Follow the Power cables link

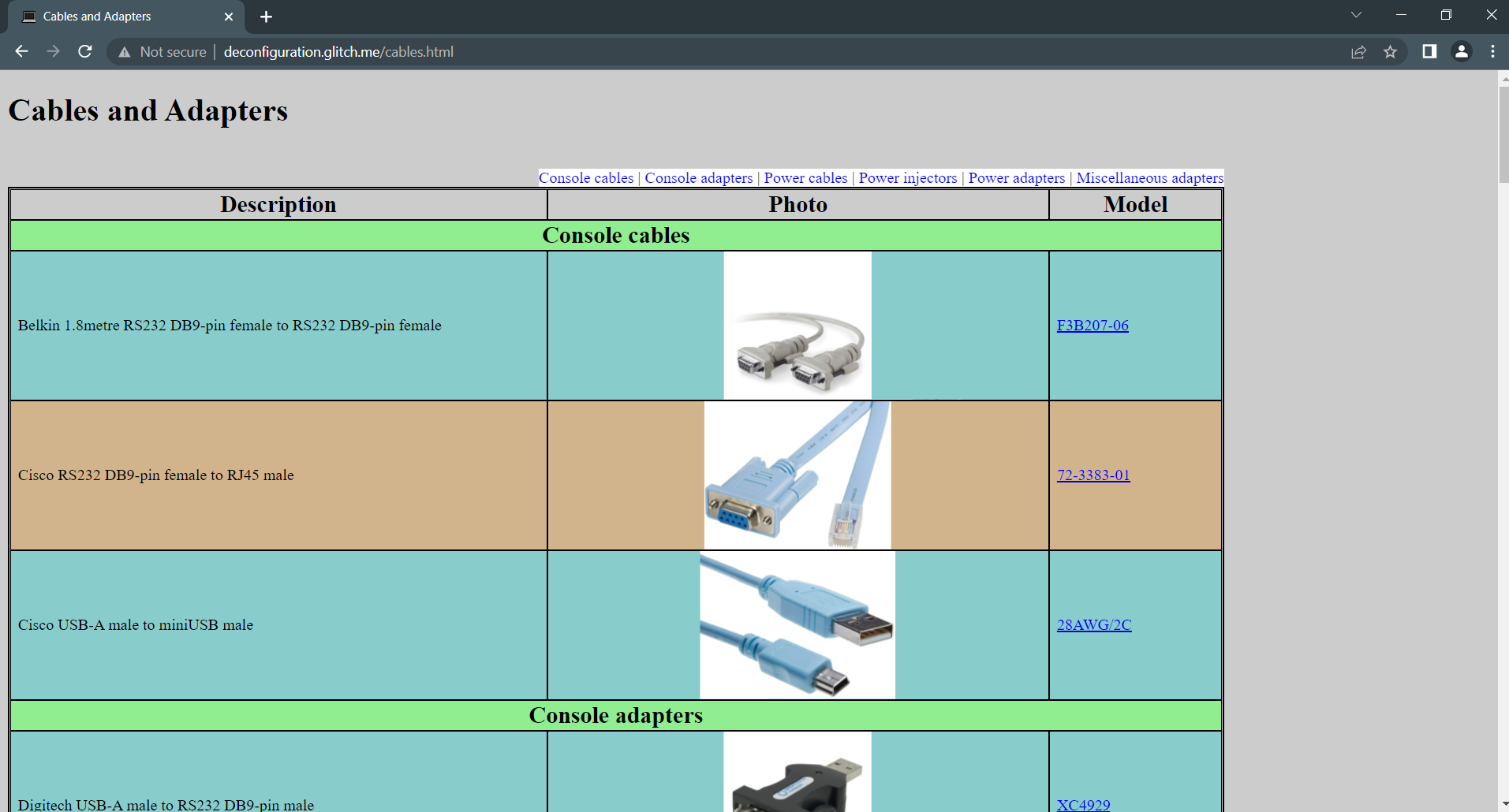tap(805, 177)
